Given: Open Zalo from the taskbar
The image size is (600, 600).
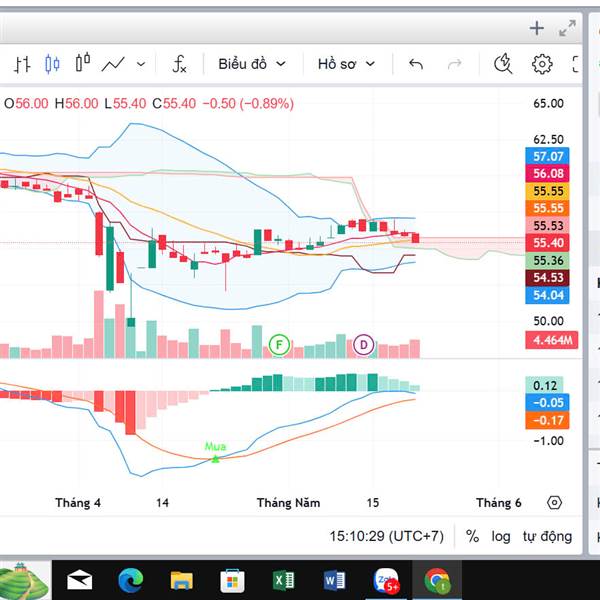Looking at the screenshot, I should 386,580.
